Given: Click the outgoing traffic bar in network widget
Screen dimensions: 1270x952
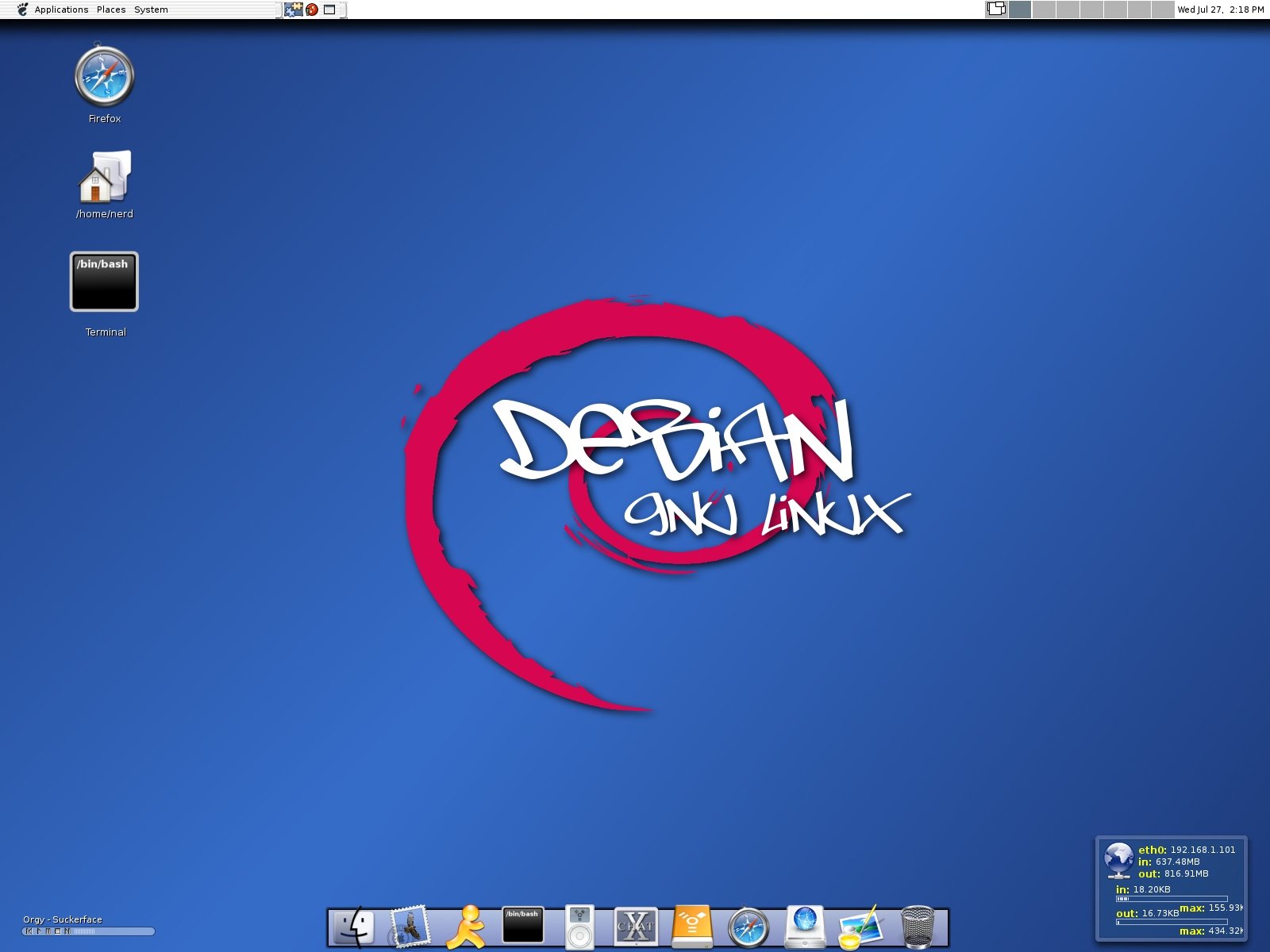Looking at the screenshot, I should coord(1172,922).
